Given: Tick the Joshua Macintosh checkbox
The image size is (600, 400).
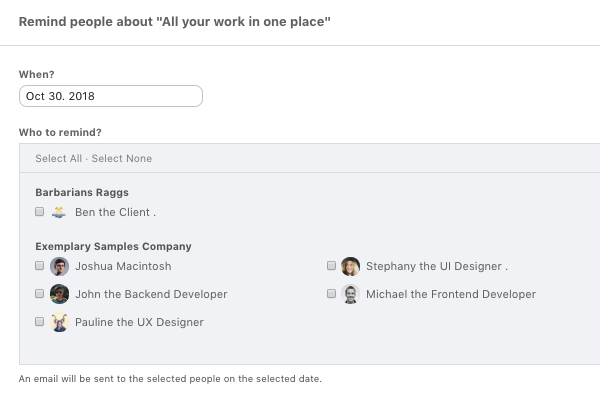Looking at the screenshot, I should pyautogui.click(x=39, y=266).
